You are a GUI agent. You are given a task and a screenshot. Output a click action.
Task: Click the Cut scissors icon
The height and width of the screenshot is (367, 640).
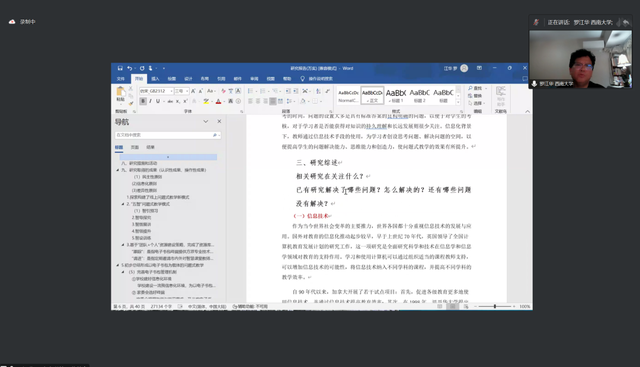pyautogui.click(x=131, y=89)
